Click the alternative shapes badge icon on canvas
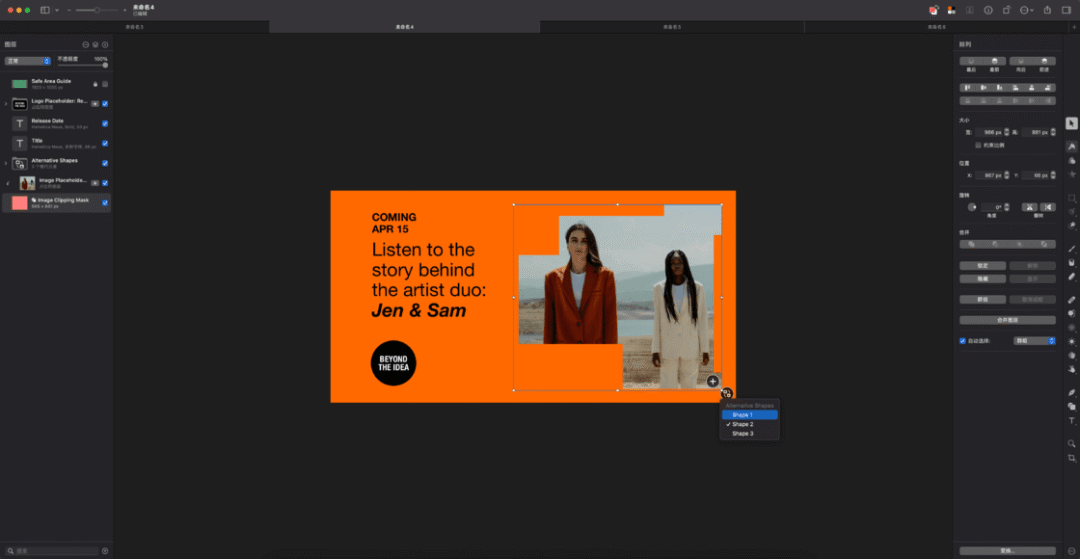The image size is (1080, 559). [727, 394]
